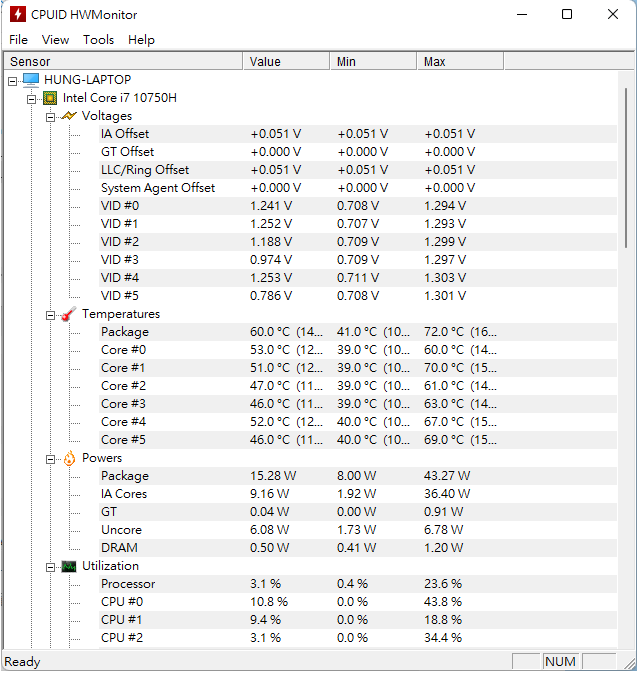640x674 pixels.
Task: Select the Core #3 temperature row
Action: pos(358,404)
